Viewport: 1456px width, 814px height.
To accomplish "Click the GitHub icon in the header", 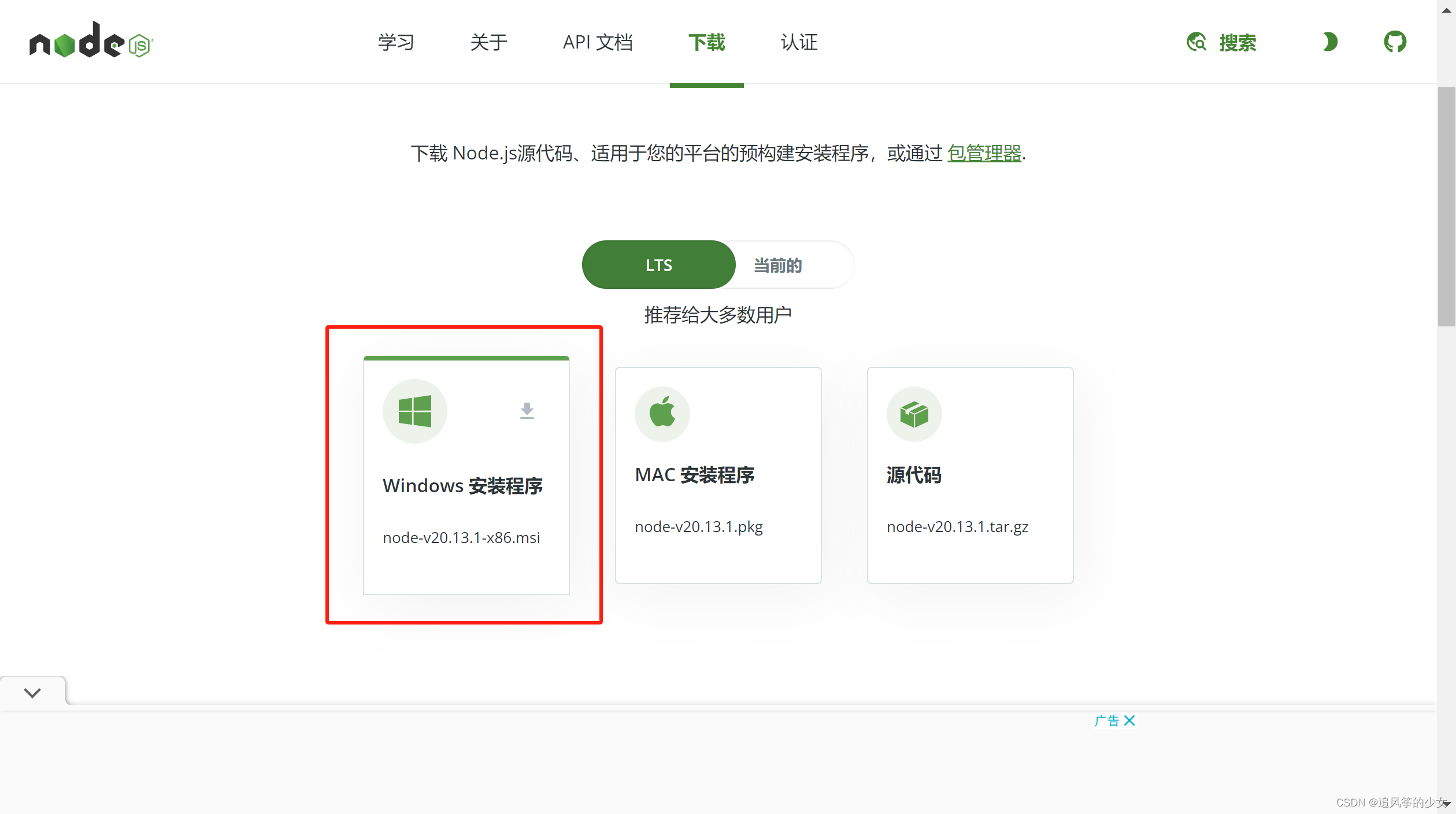I will pos(1394,40).
